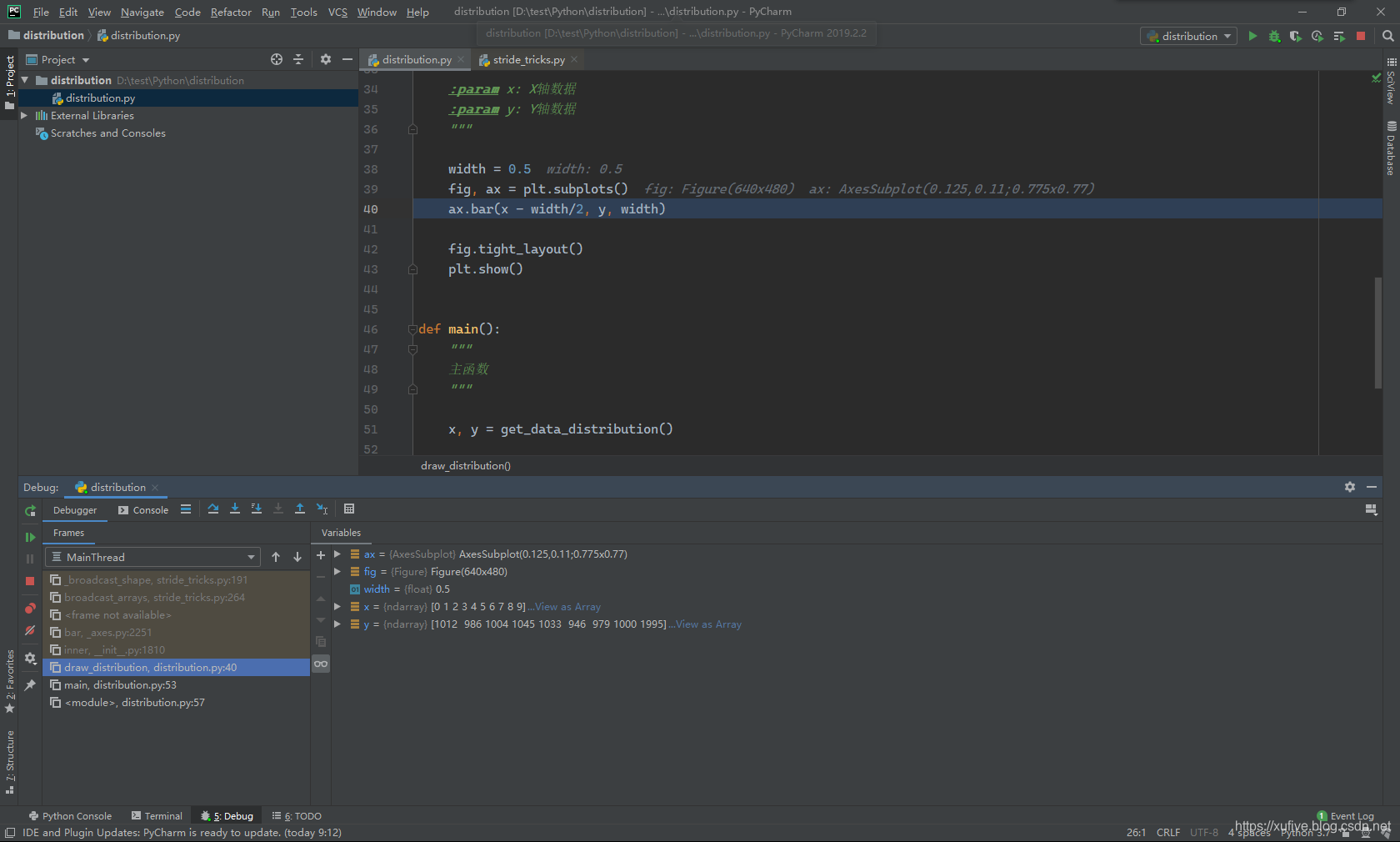Toggle watches in variables view

pos(321,664)
